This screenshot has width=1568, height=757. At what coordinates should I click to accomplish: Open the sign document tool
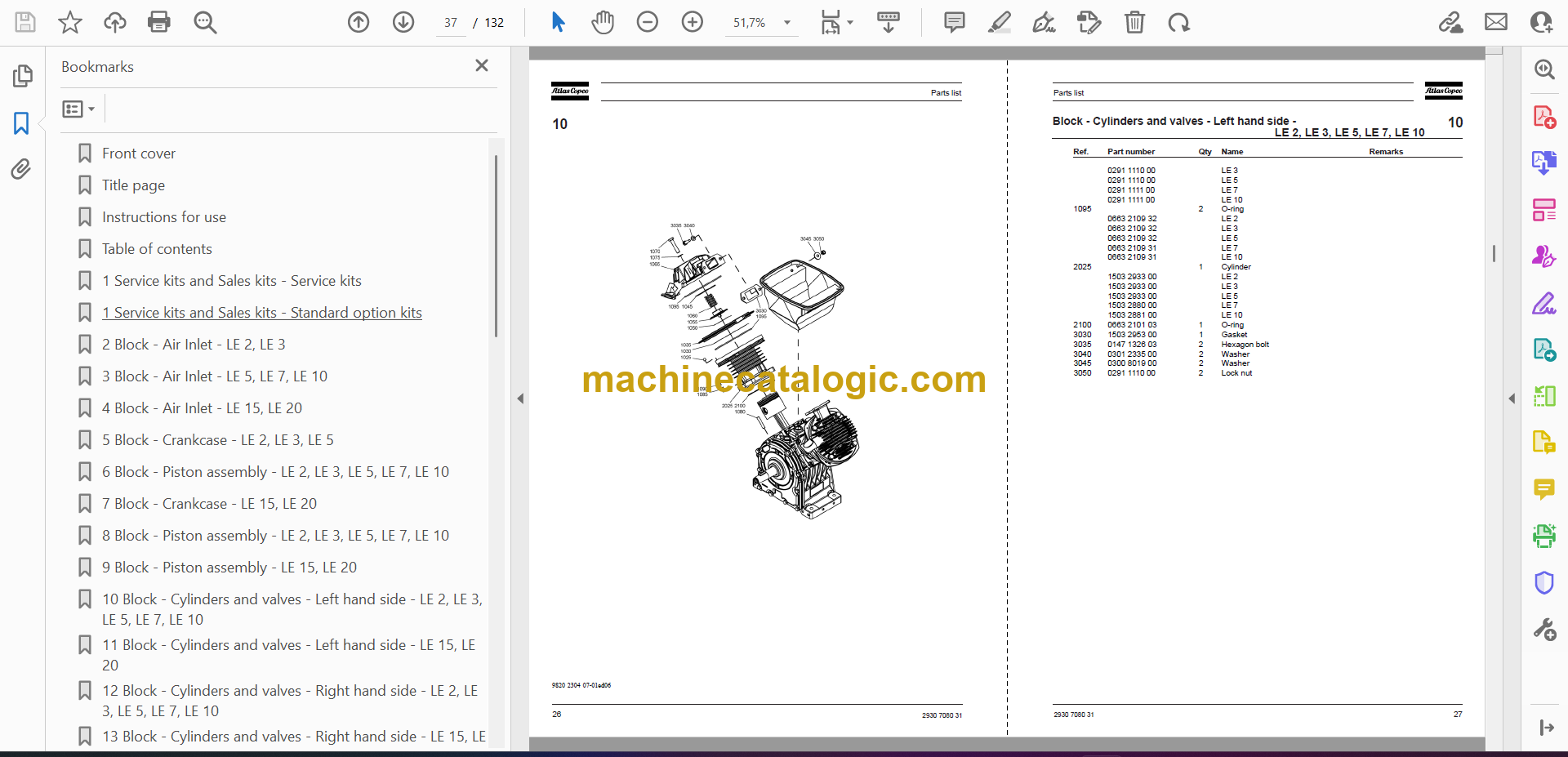(x=1044, y=22)
